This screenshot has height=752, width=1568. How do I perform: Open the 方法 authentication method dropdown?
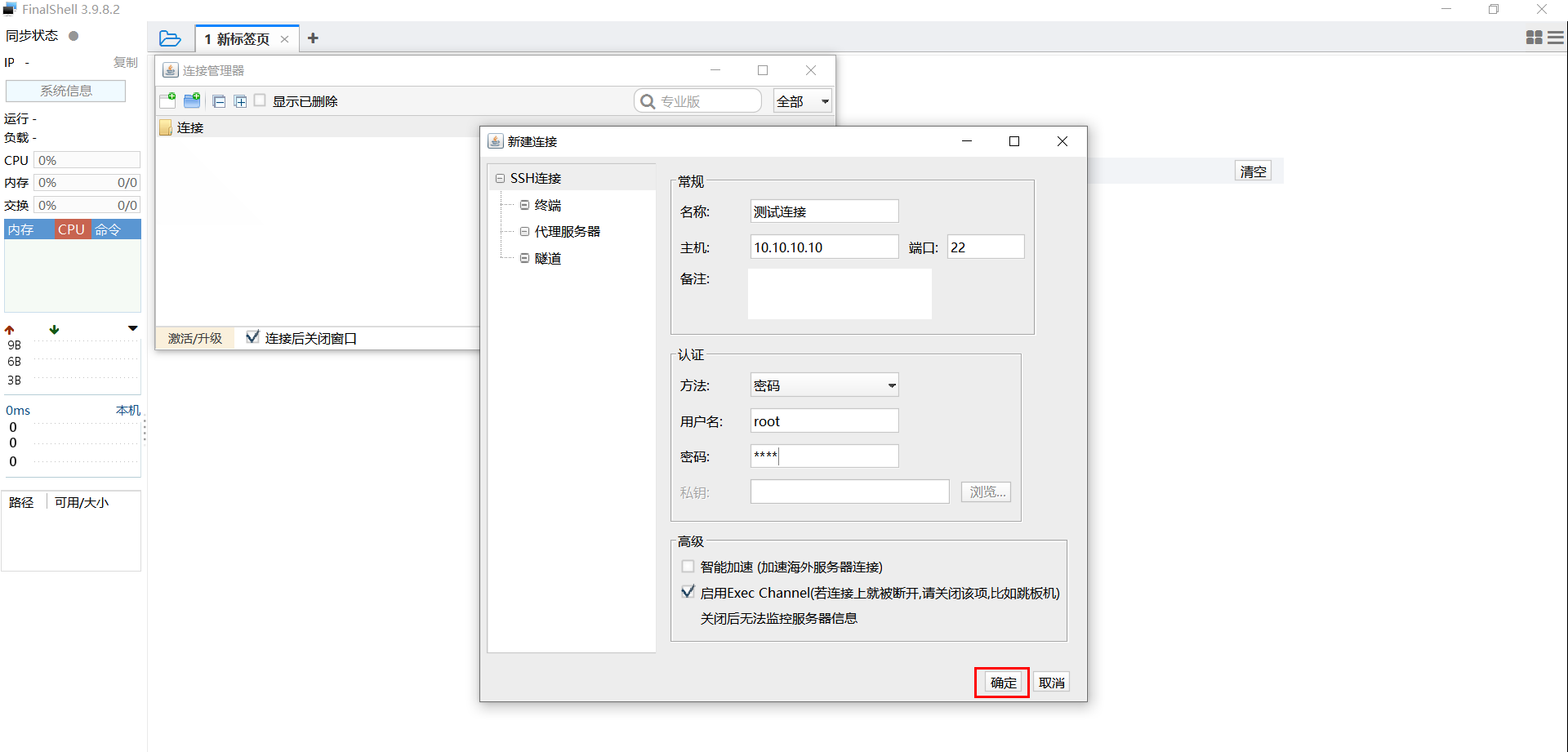[824, 385]
